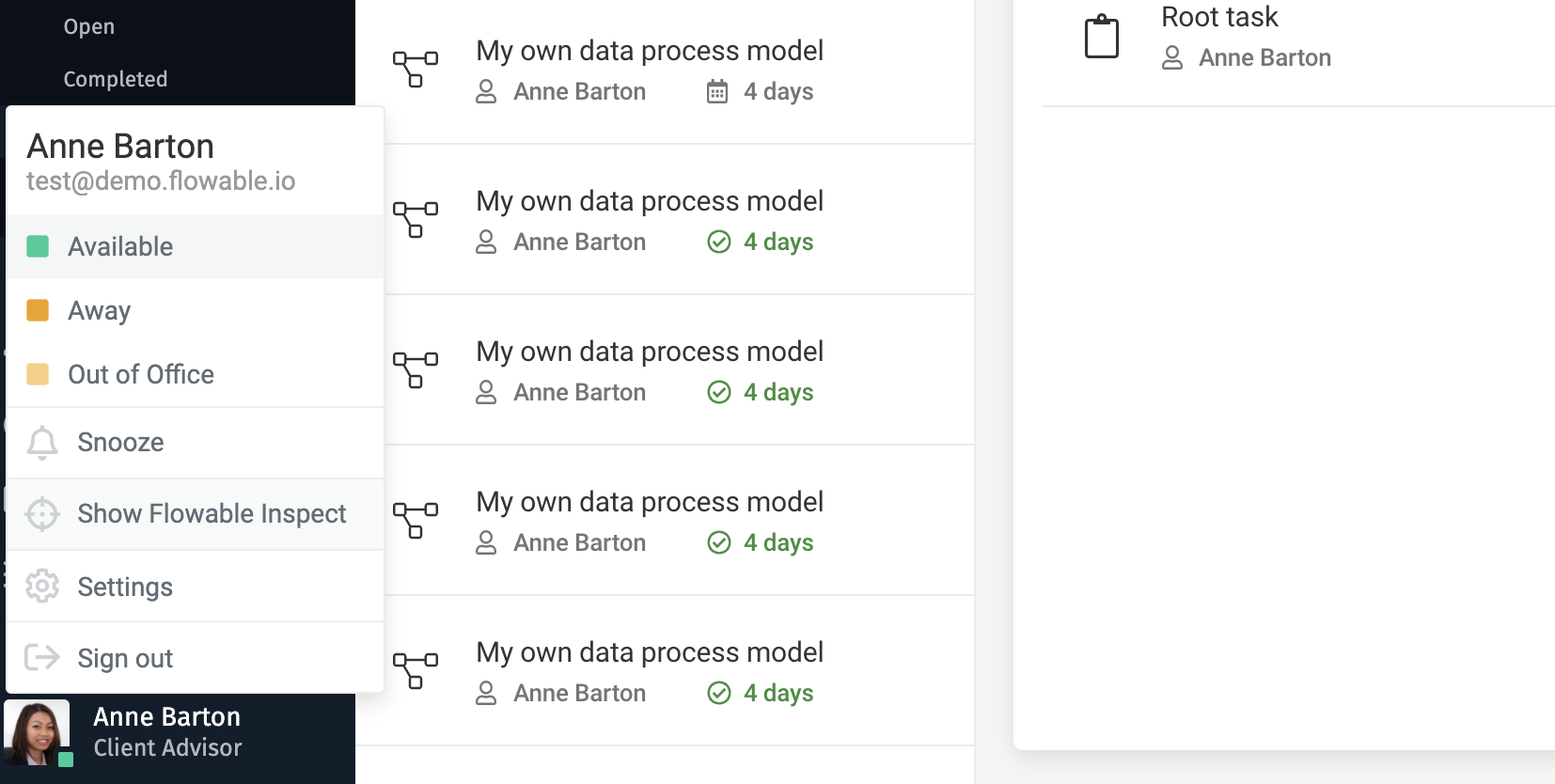The image size is (1555, 784).
Task: Click the orange Away color swatch
Action: point(38,310)
